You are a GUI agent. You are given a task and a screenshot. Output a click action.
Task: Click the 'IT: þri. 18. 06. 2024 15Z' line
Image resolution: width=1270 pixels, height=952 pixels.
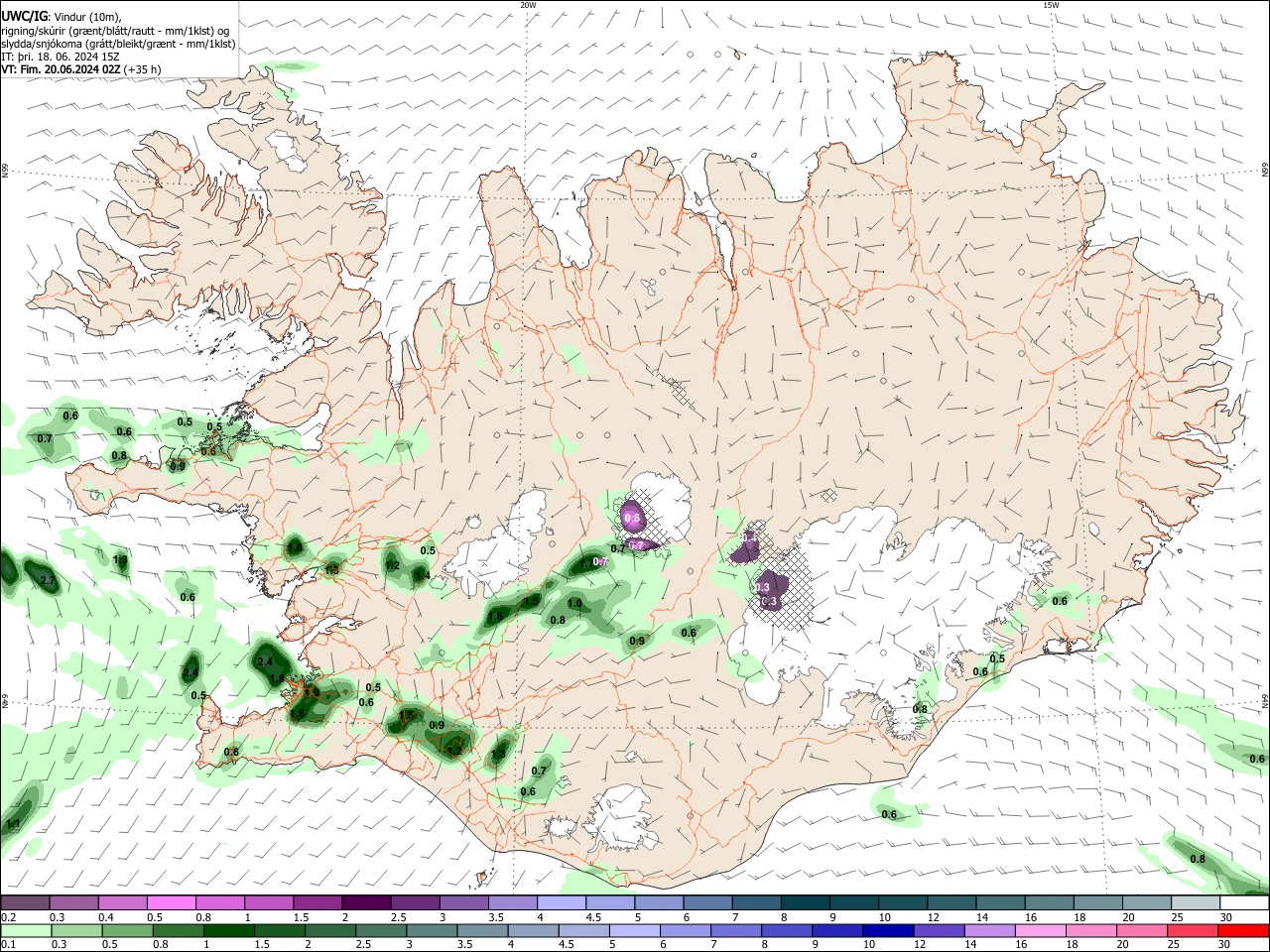60,57
